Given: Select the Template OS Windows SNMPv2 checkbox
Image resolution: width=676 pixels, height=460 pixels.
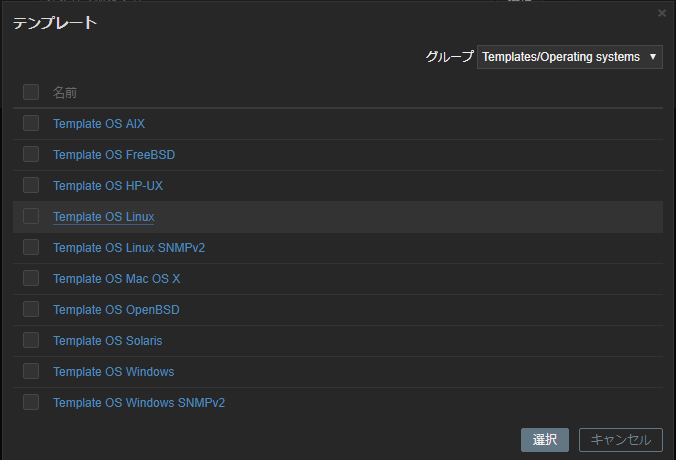Looking at the screenshot, I should tap(31, 402).
